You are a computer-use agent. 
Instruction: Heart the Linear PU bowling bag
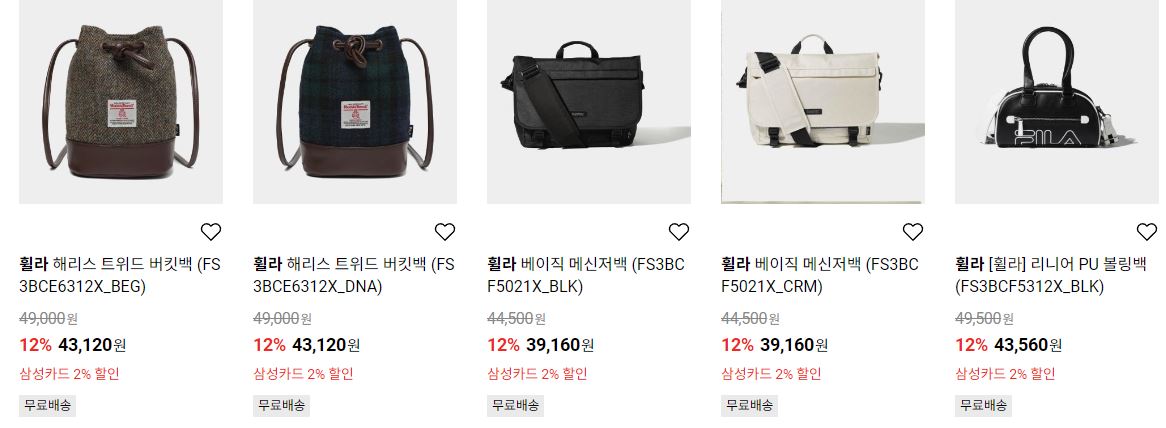click(x=1147, y=232)
